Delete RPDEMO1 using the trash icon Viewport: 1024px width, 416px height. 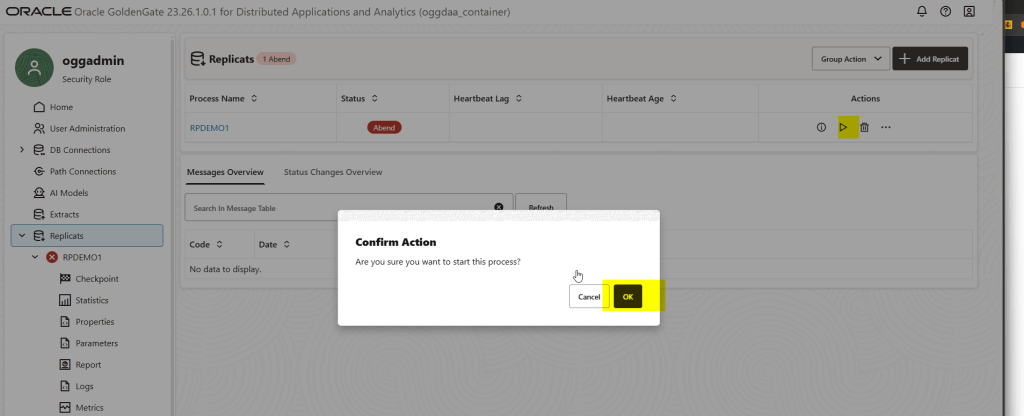(864, 127)
